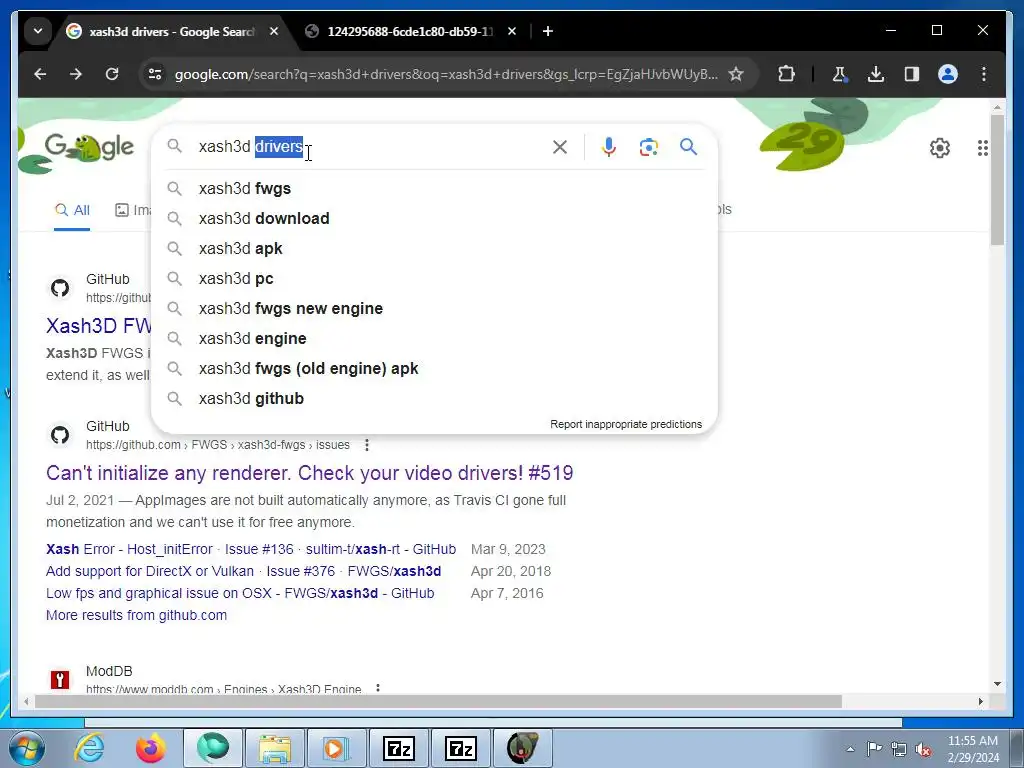Open Google quick settings gear
Image resolution: width=1024 pixels, height=768 pixels.
click(x=939, y=148)
